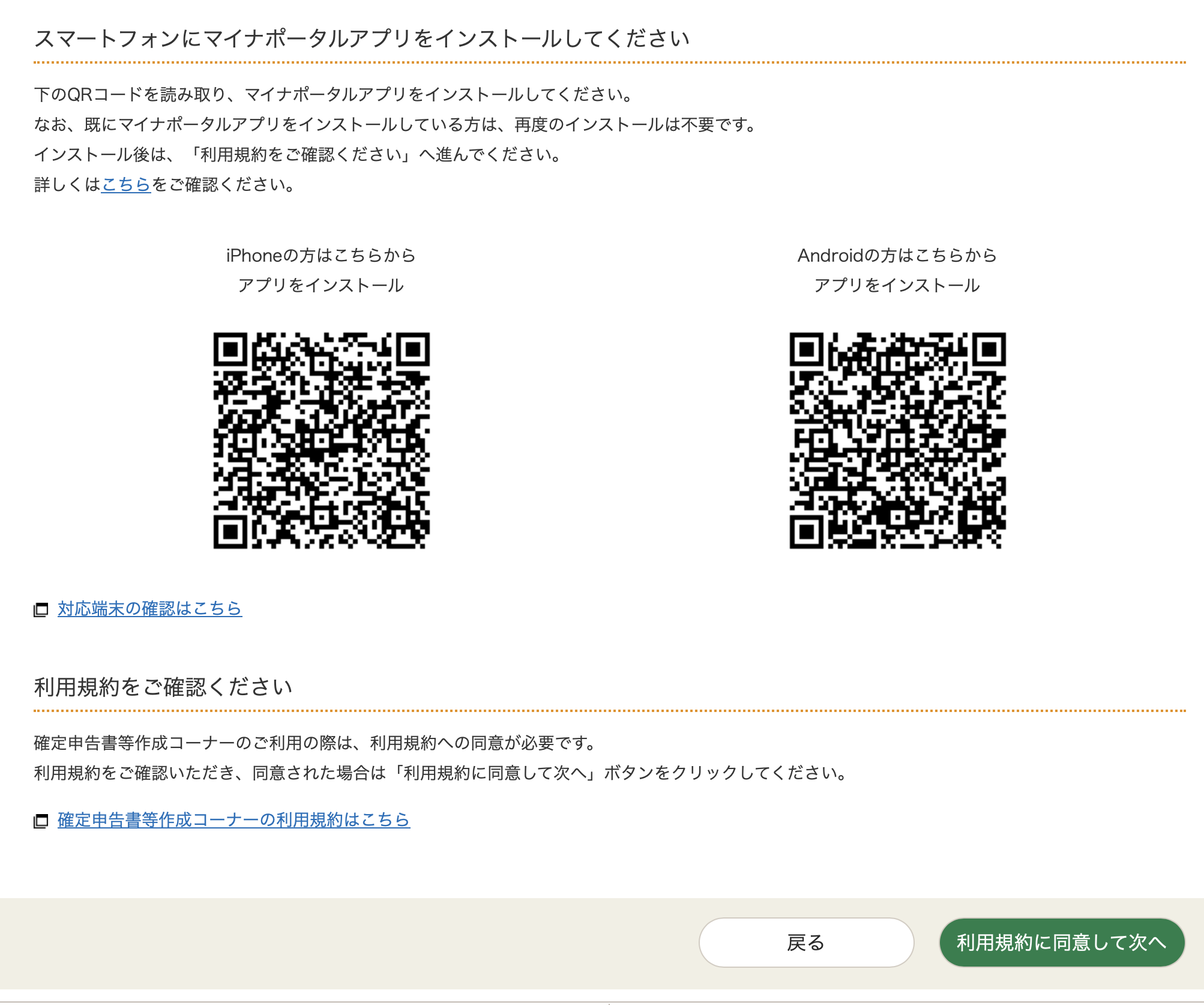
Task: Click the 下のQRコードを読み取り instruction sentence
Action: coord(334,95)
